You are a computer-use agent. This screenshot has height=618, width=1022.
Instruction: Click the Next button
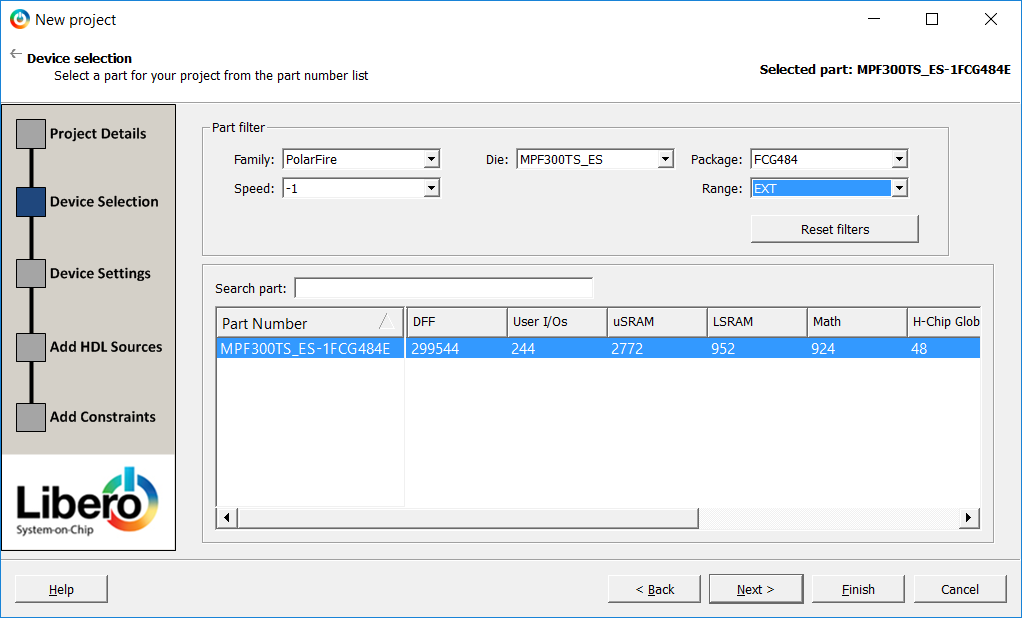tap(756, 589)
